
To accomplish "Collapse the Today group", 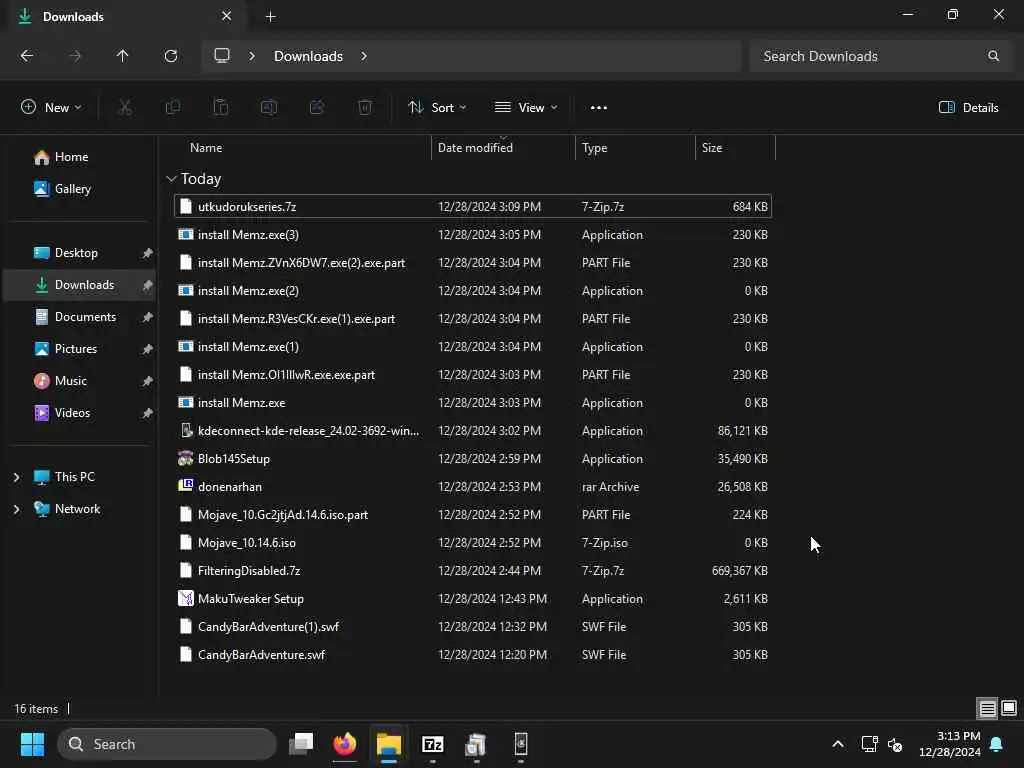I will [171, 179].
